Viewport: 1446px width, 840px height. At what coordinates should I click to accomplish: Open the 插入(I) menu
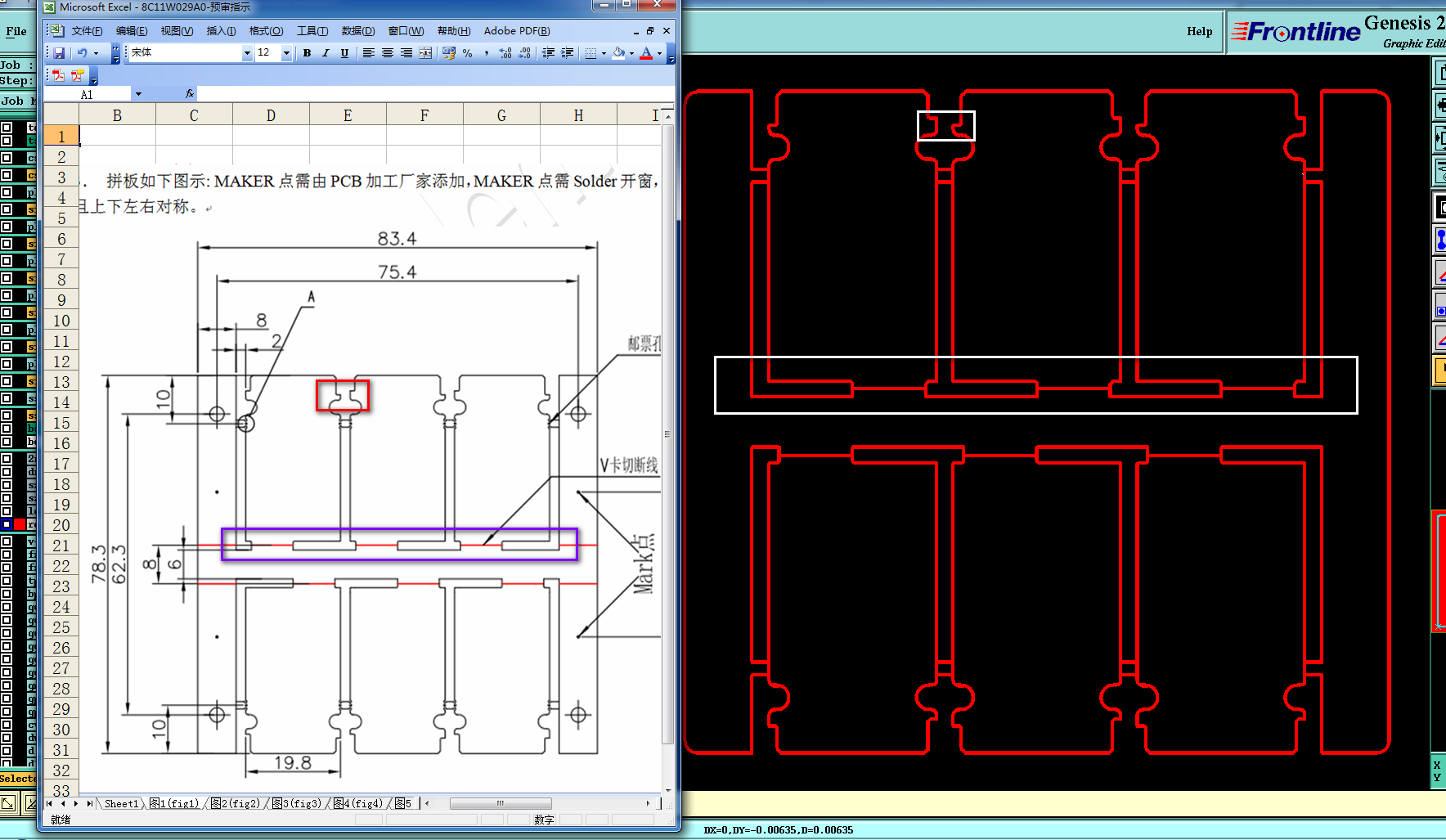pyautogui.click(x=221, y=31)
